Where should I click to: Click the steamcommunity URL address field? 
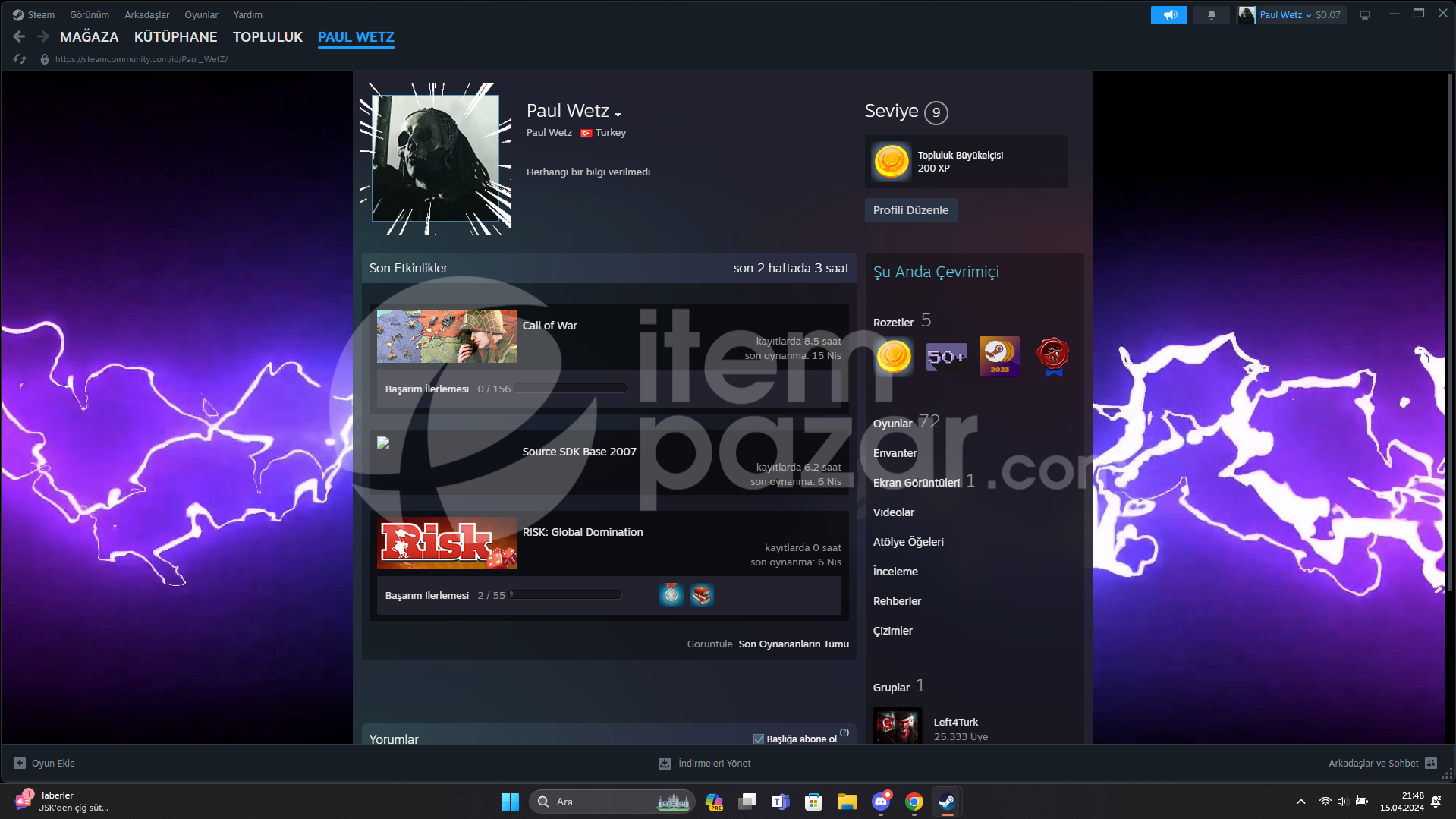pyautogui.click(x=141, y=59)
